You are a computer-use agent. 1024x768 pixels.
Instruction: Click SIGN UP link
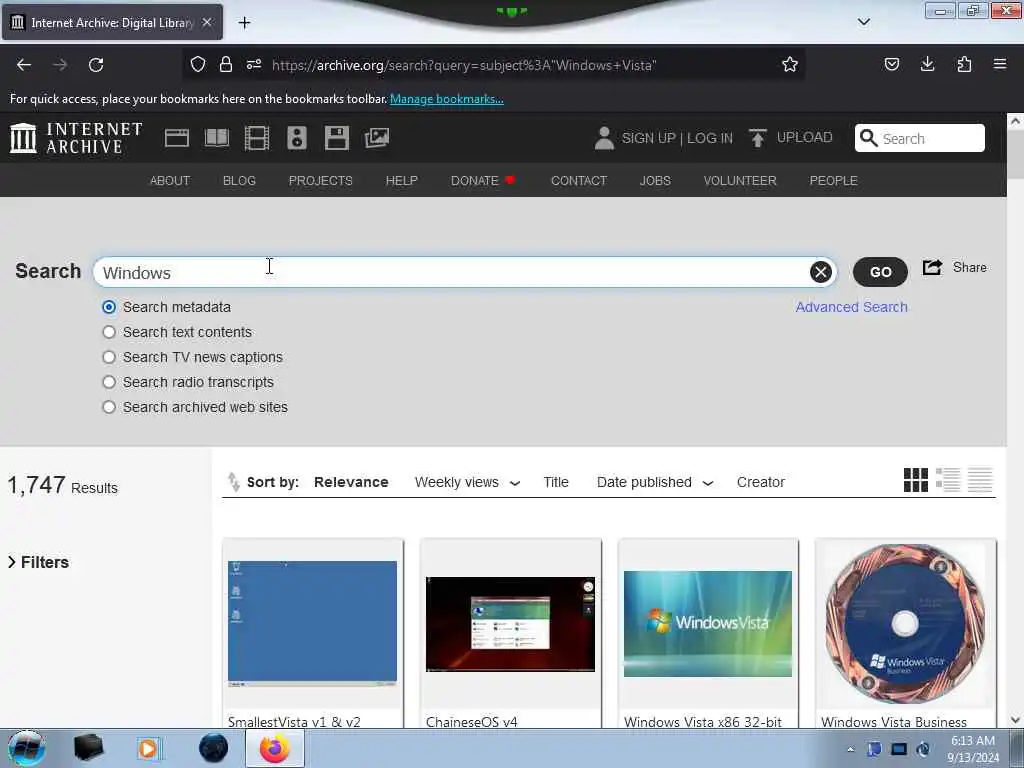coord(648,138)
